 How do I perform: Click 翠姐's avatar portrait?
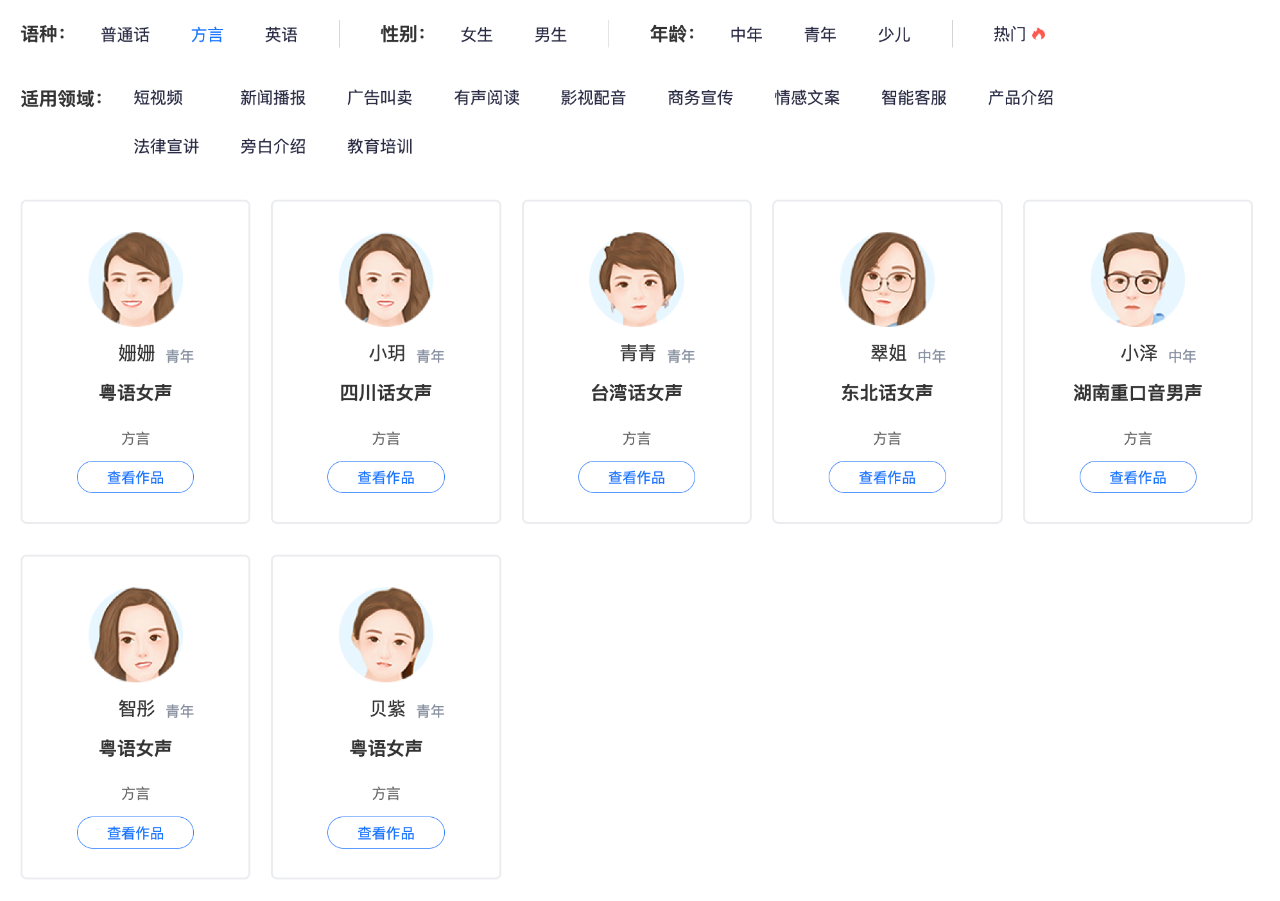(887, 279)
